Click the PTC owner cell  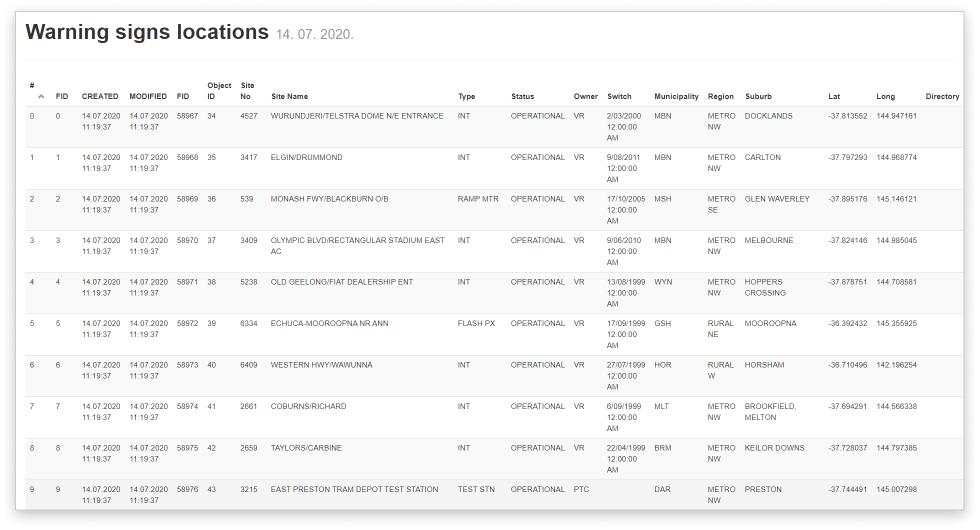pyautogui.click(x=581, y=489)
